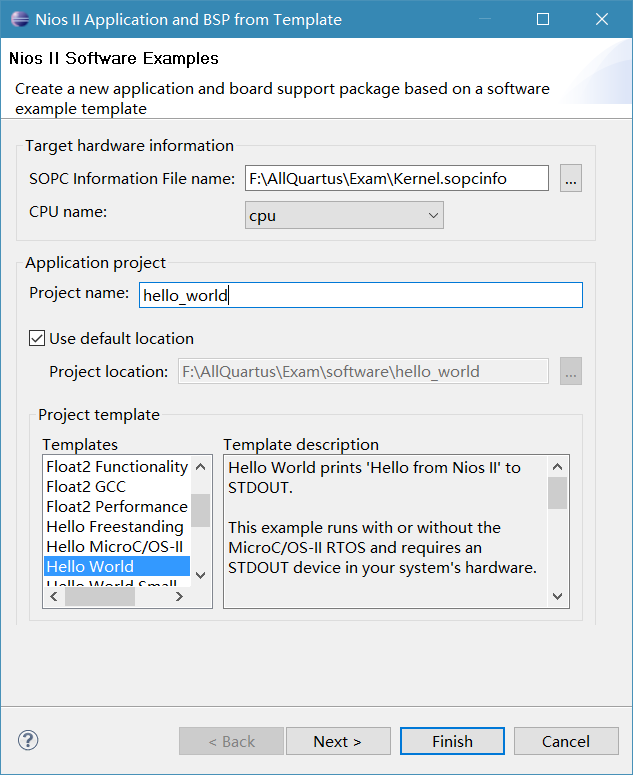
Task: Select Float2 Functionality template
Action: [117, 467]
